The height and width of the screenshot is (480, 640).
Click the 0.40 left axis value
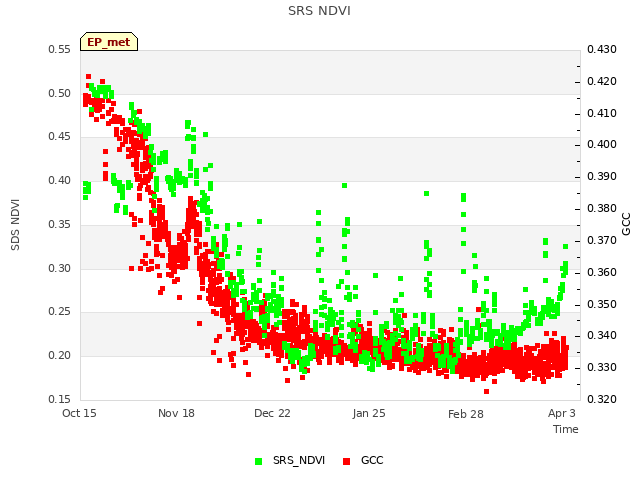coord(60,180)
